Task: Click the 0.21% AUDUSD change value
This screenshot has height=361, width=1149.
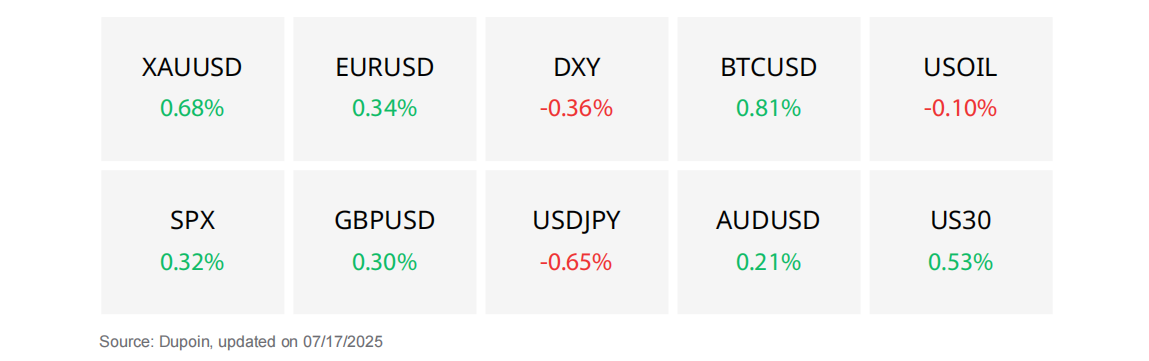Action: (x=769, y=262)
